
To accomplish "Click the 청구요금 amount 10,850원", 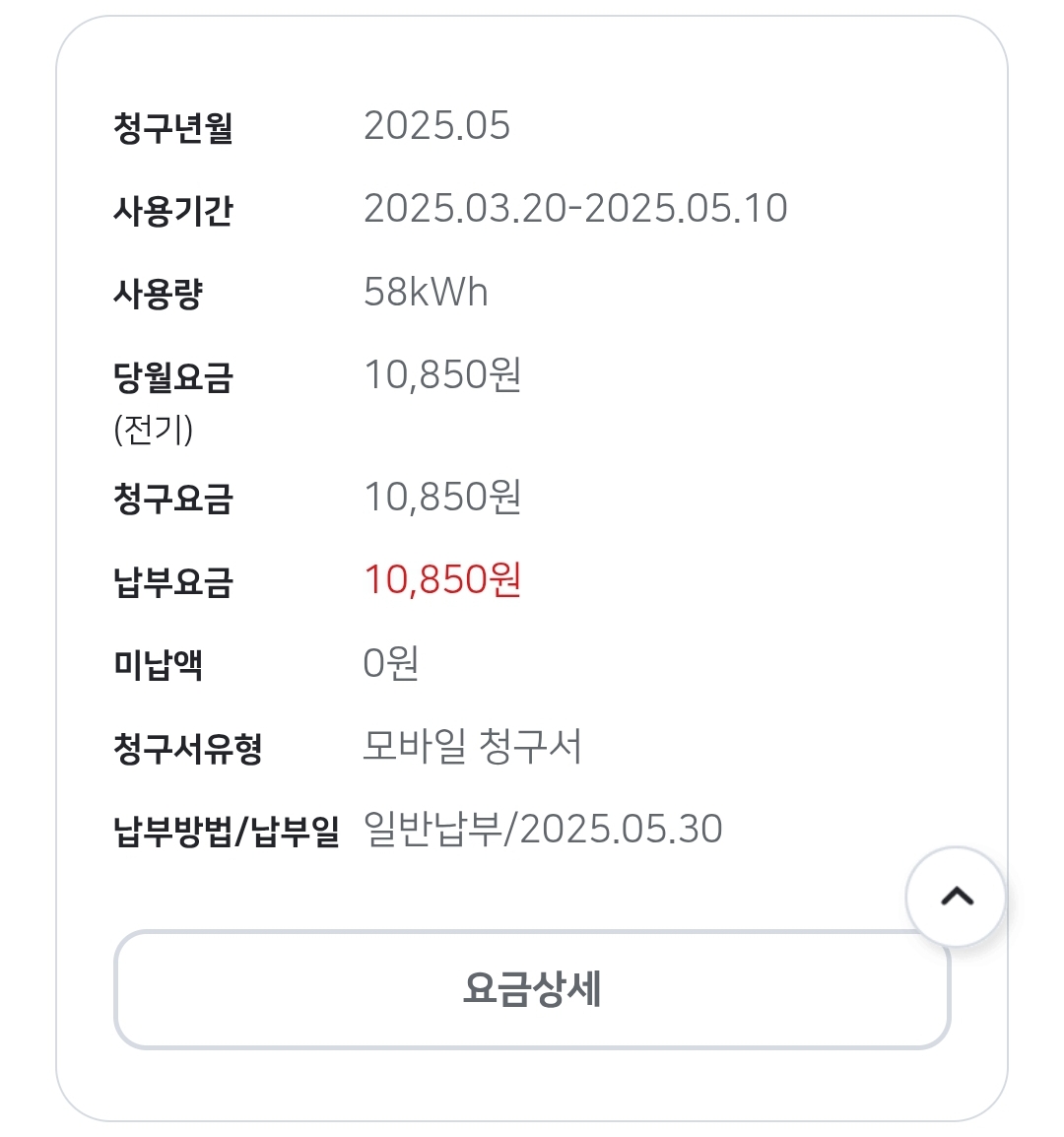I will pos(442,498).
